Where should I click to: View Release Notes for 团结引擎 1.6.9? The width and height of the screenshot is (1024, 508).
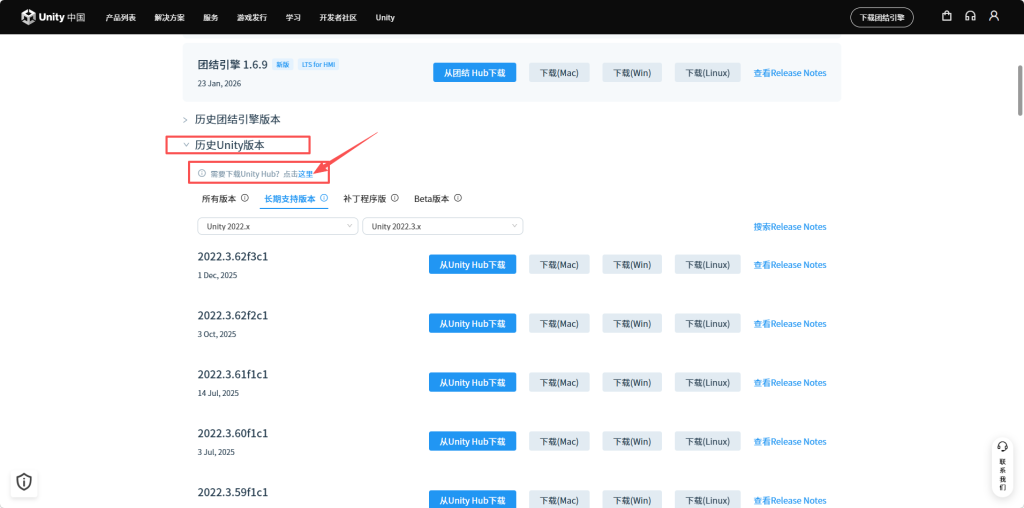pyautogui.click(x=790, y=73)
